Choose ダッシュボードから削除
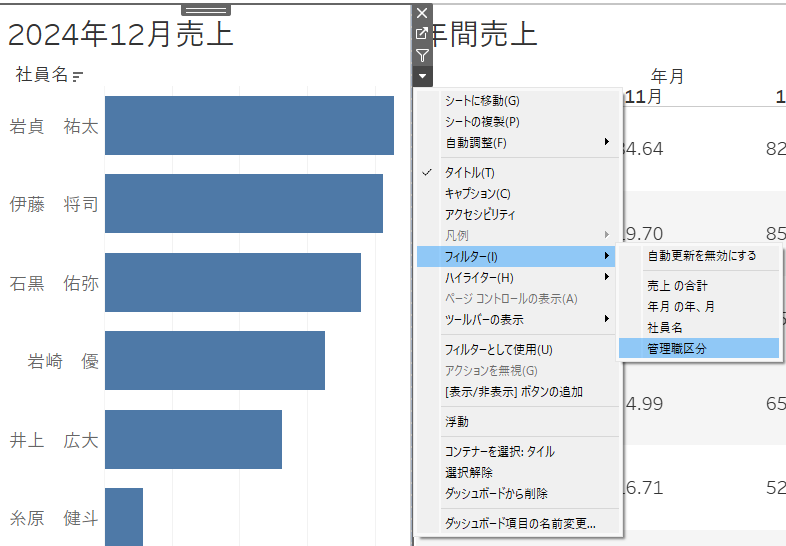This screenshot has width=786, height=546. (518, 494)
